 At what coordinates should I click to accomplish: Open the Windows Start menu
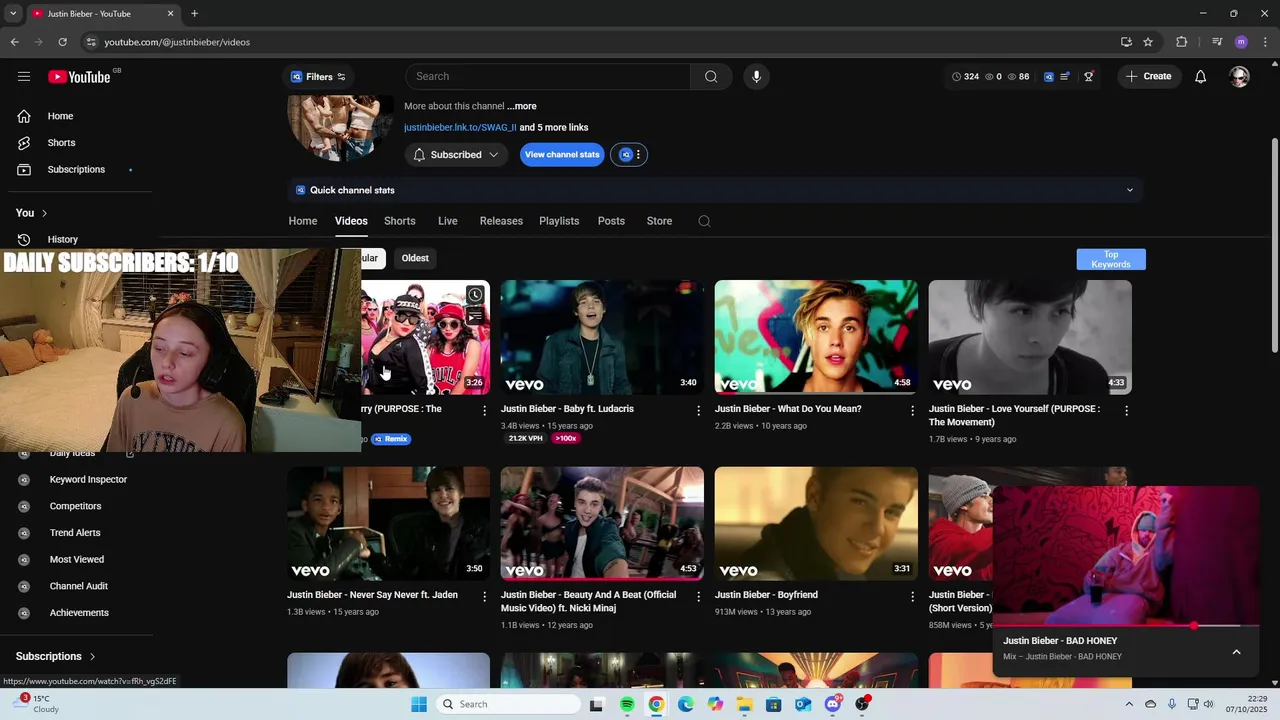tap(419, 704)
